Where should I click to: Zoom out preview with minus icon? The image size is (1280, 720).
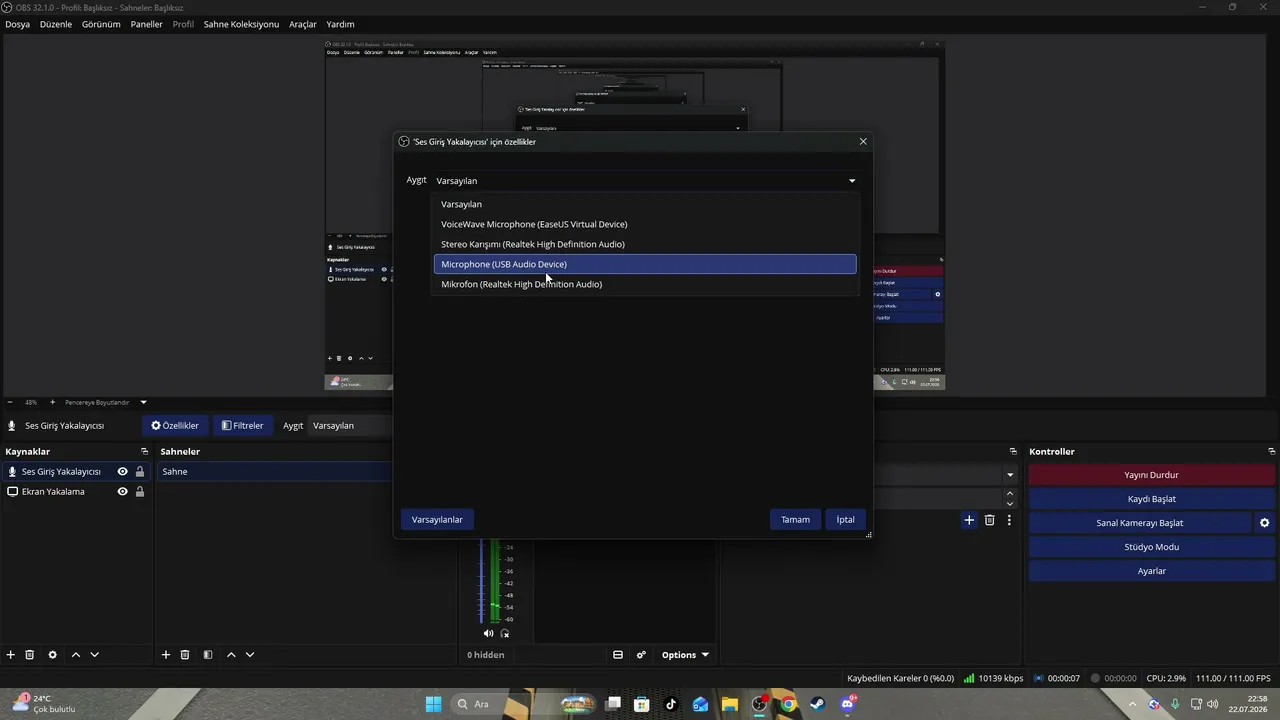(x=10, y=402)
